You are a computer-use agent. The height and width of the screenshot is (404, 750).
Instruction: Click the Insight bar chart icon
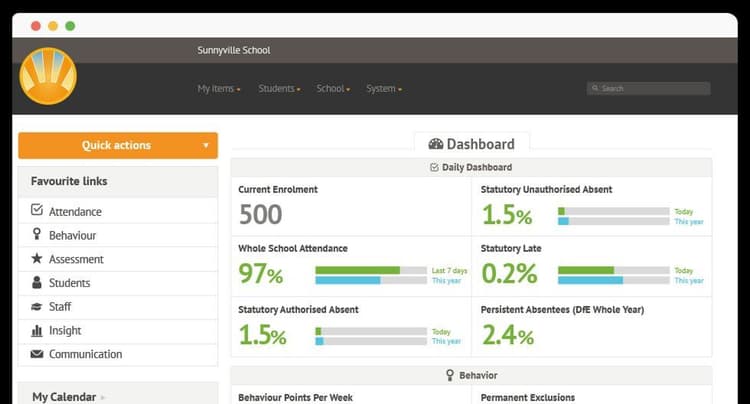(37, 331)
